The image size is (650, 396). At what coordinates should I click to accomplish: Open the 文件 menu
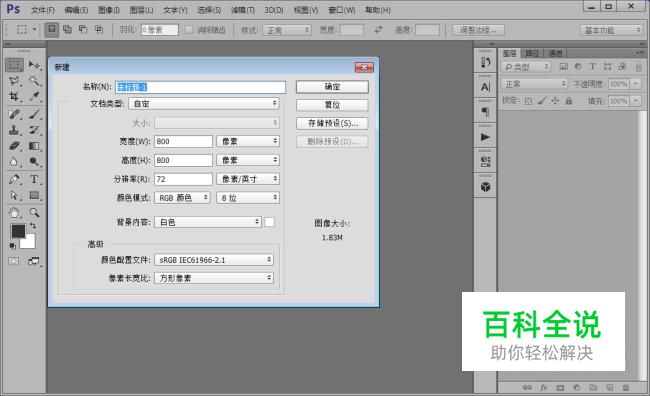[43, 10]
